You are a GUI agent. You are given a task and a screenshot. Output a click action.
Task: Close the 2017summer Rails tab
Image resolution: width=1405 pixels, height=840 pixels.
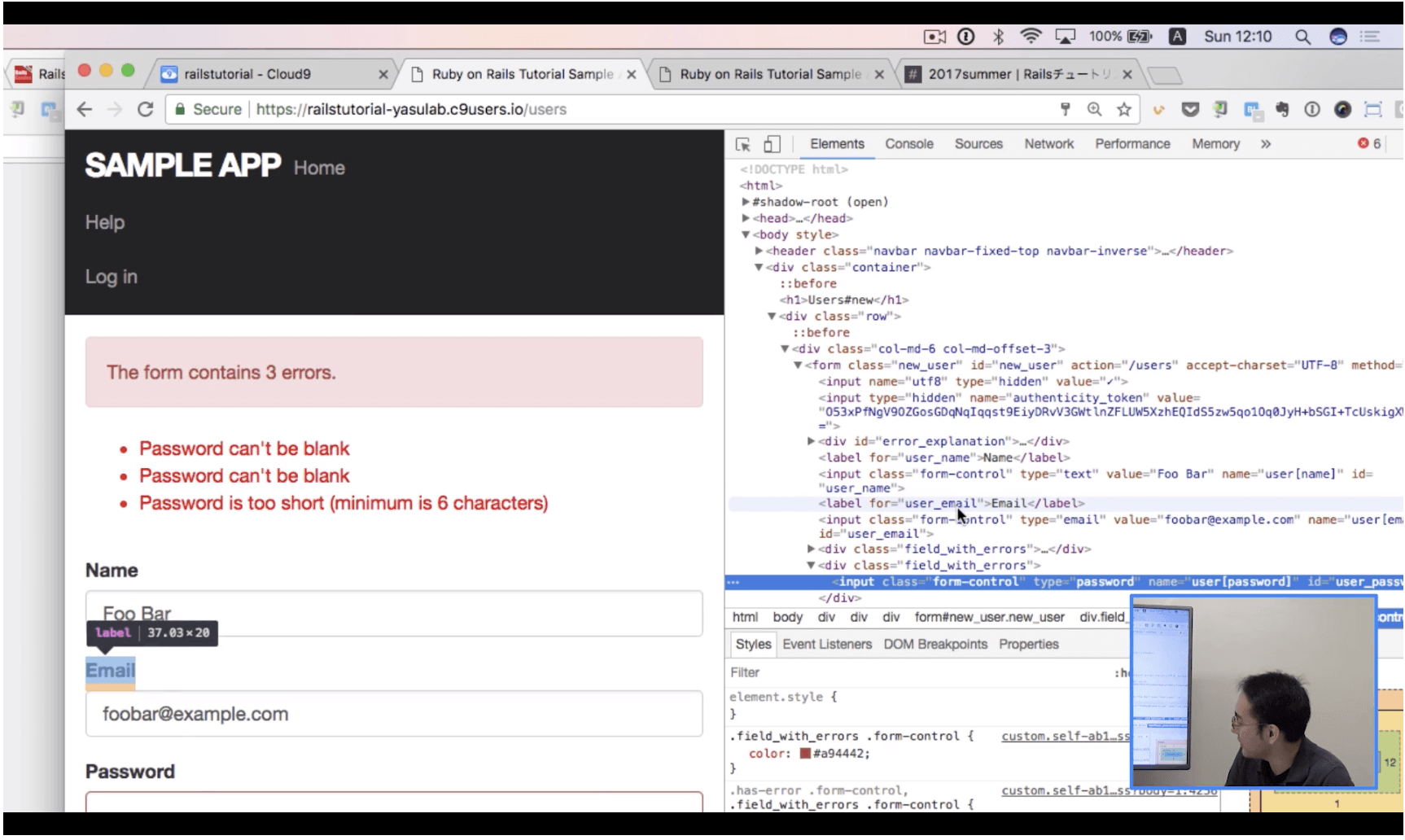tap(1127, 74)
